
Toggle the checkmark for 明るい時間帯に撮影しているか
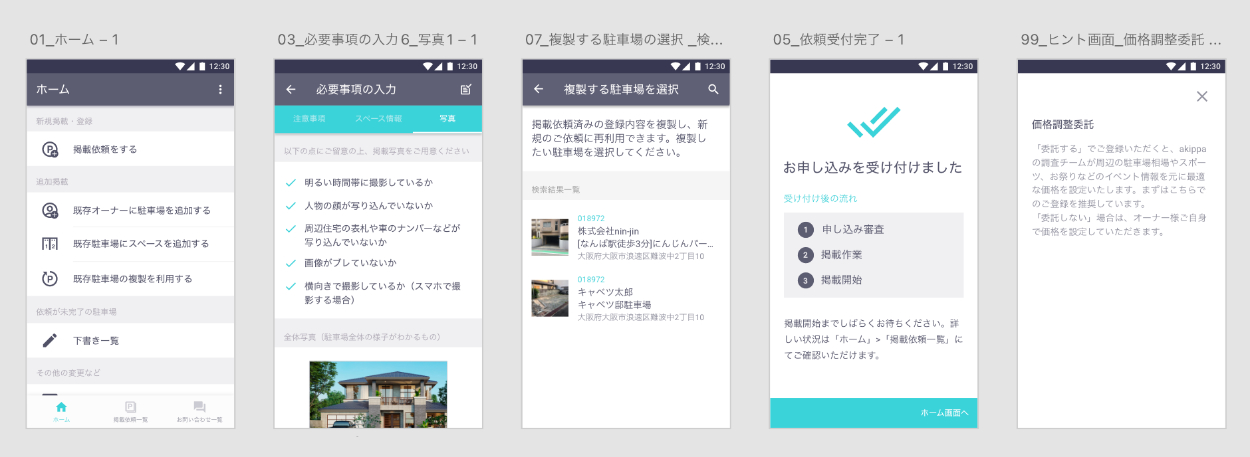291,183
